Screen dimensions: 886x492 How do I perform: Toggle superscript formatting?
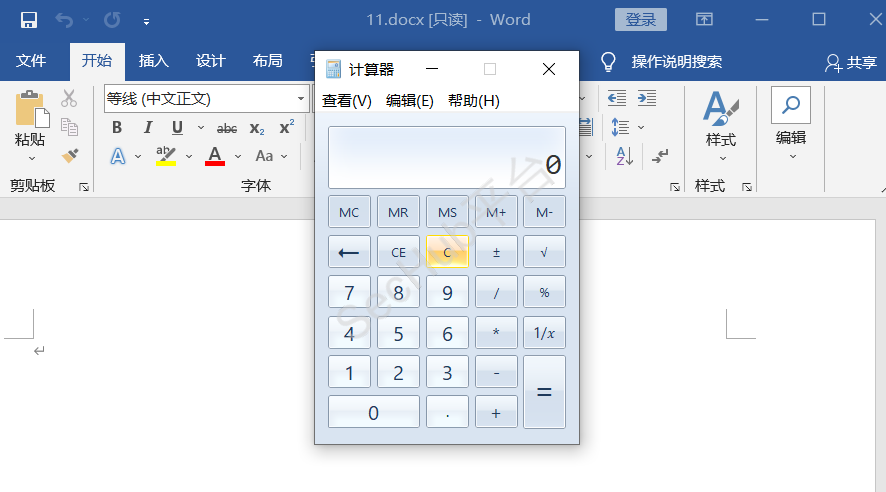coord(287,128)
